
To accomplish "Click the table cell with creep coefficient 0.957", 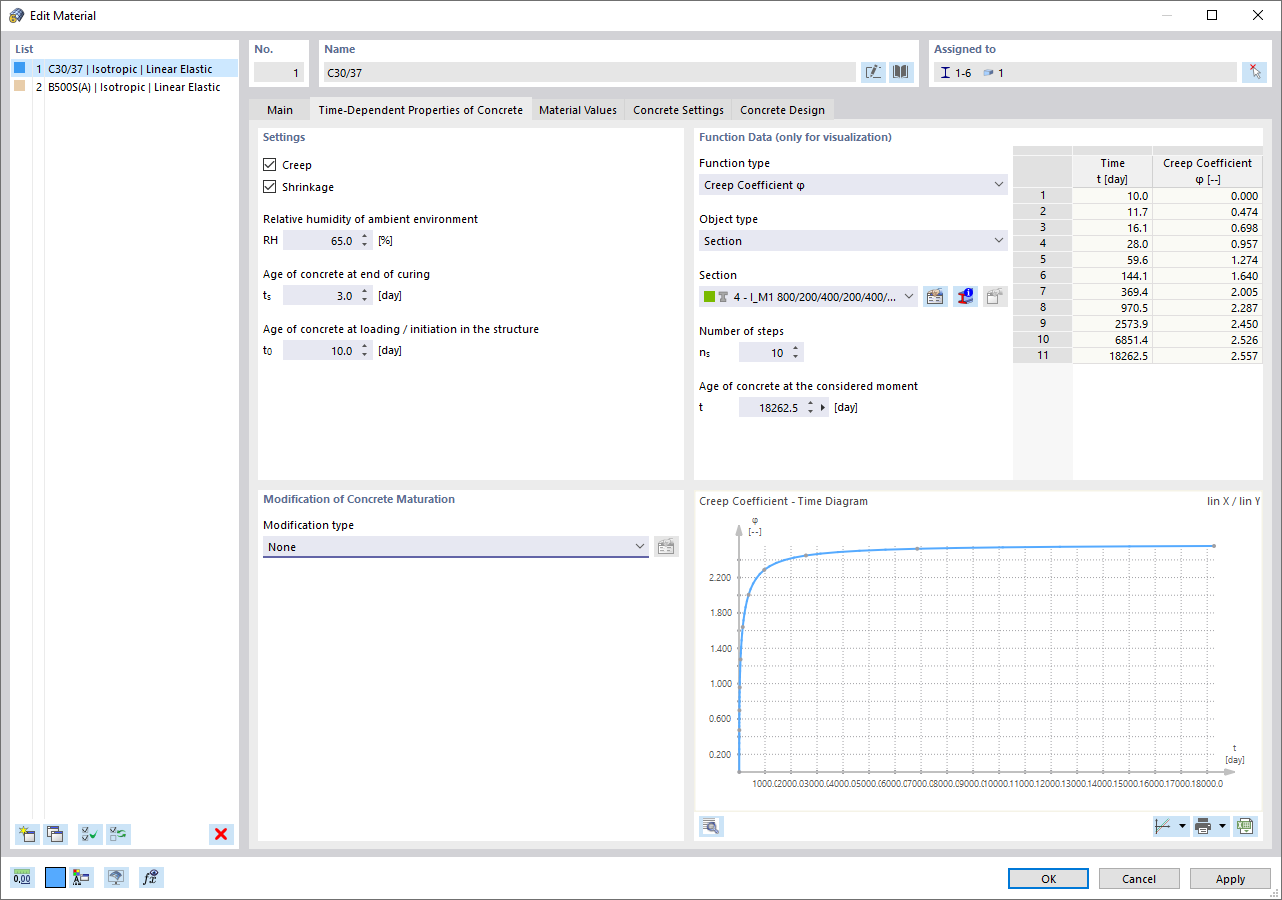I will pyautogui.click(x=1208, y=244).
